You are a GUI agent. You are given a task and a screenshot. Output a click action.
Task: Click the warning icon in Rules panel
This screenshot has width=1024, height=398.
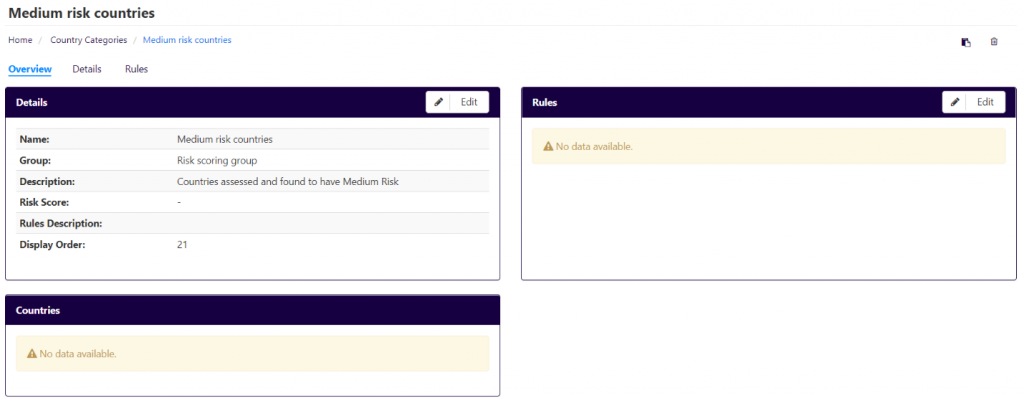coord(548,146)
